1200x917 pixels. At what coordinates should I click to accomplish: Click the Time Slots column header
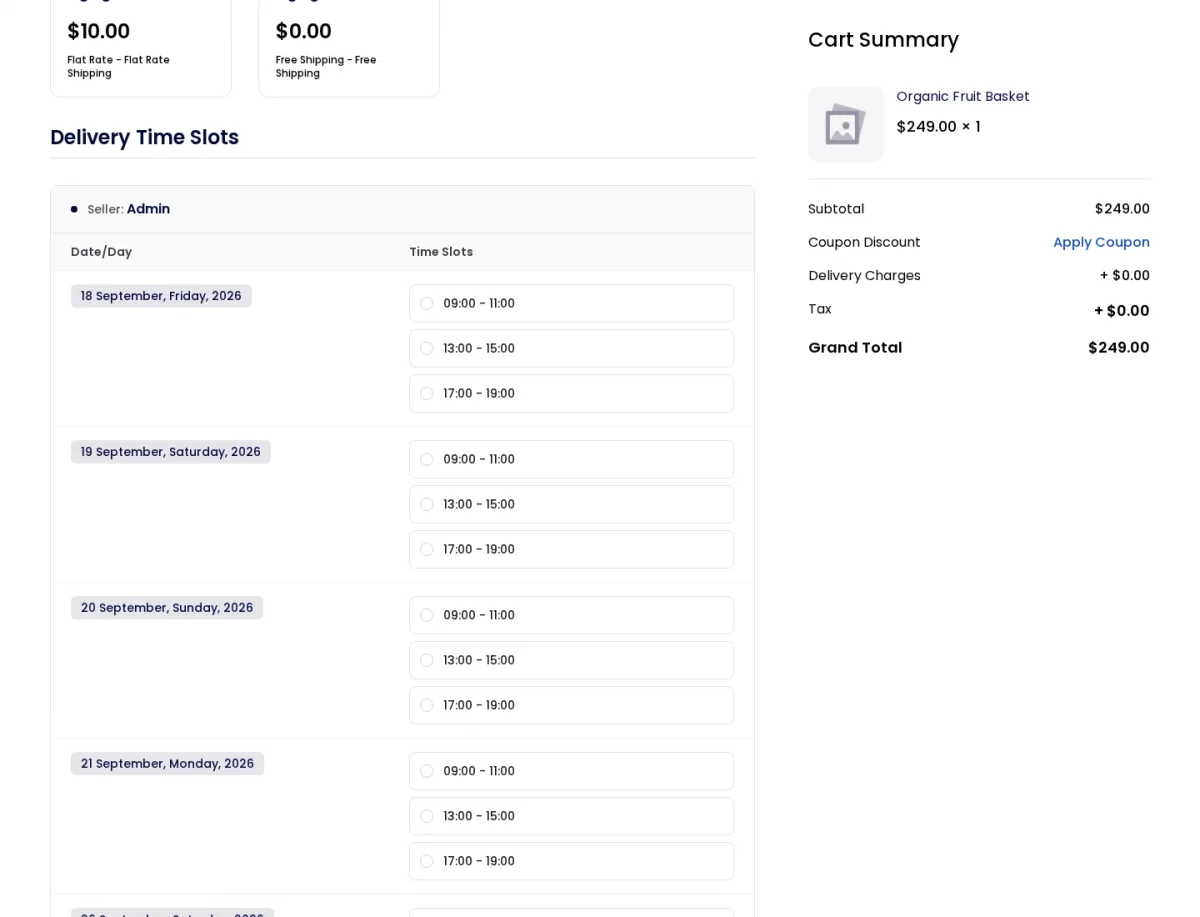441,252
